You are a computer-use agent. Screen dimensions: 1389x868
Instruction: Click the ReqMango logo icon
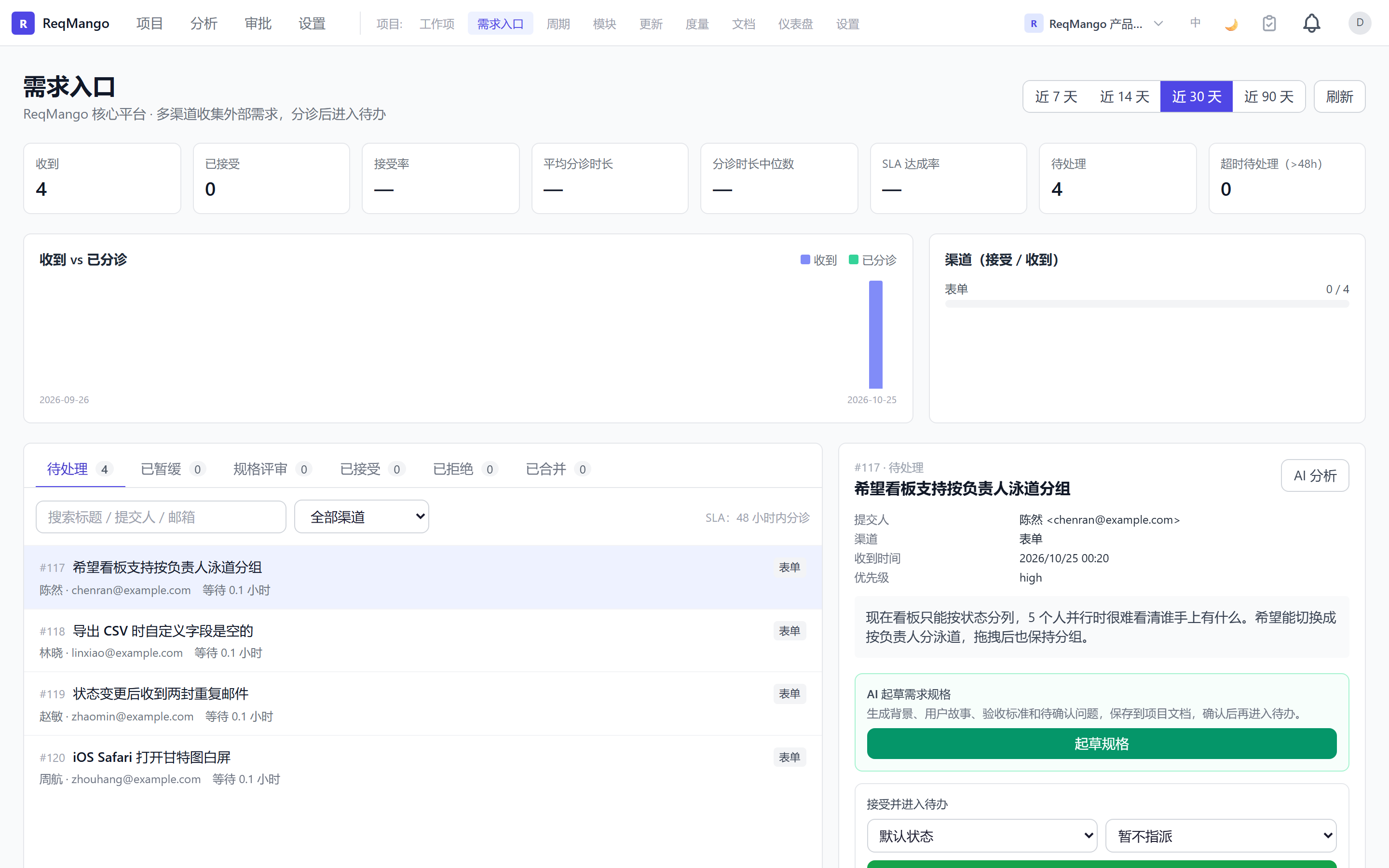click(x=23, y=23)
